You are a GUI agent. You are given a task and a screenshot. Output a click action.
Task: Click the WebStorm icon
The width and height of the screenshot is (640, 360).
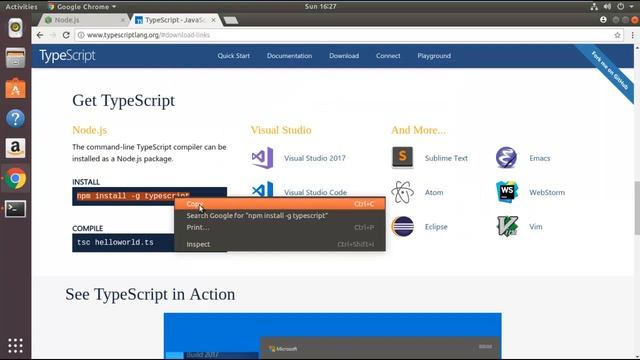[507, 192]
